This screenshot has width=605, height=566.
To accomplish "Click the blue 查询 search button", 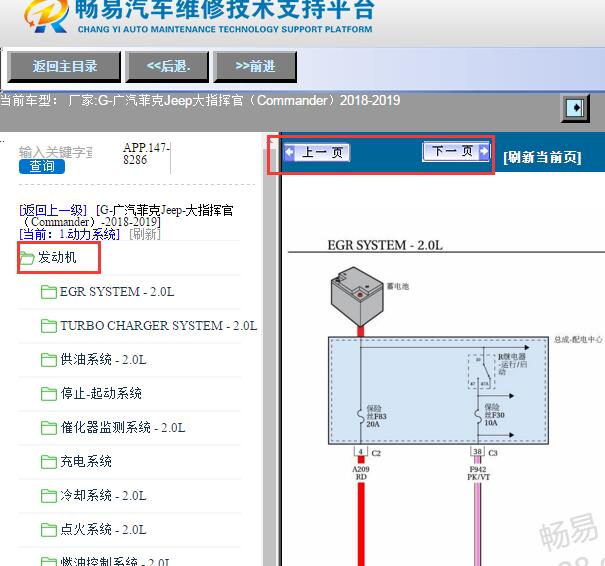I will (42, 167).
